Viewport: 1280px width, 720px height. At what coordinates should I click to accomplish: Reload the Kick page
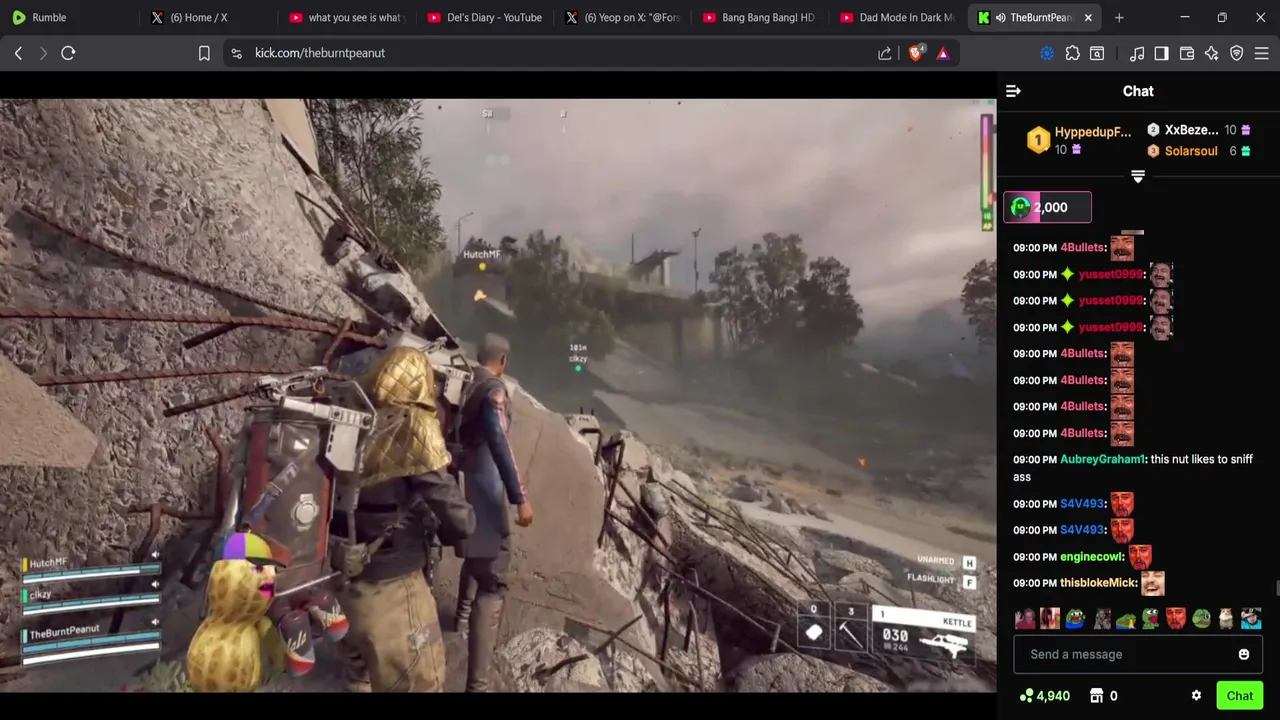(68, 53)
